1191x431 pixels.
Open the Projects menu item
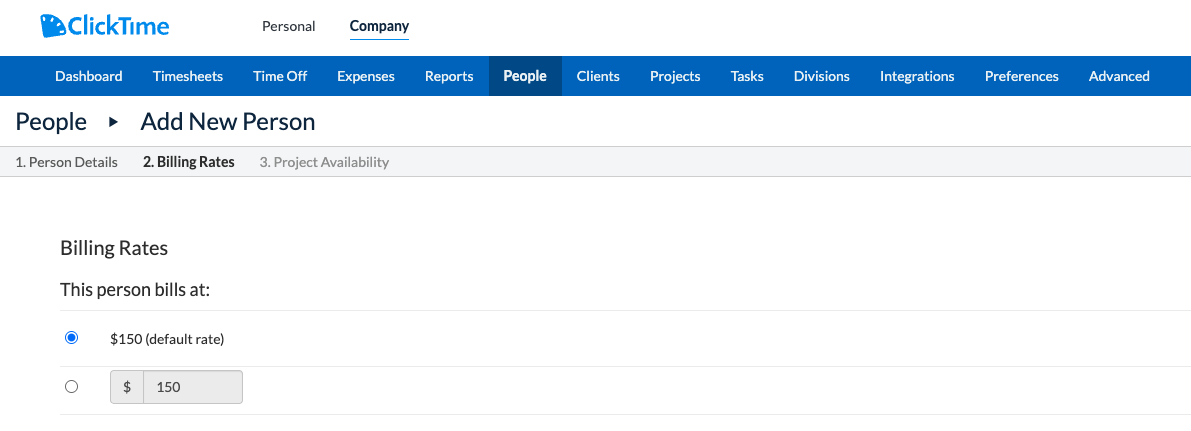[675, 76]
